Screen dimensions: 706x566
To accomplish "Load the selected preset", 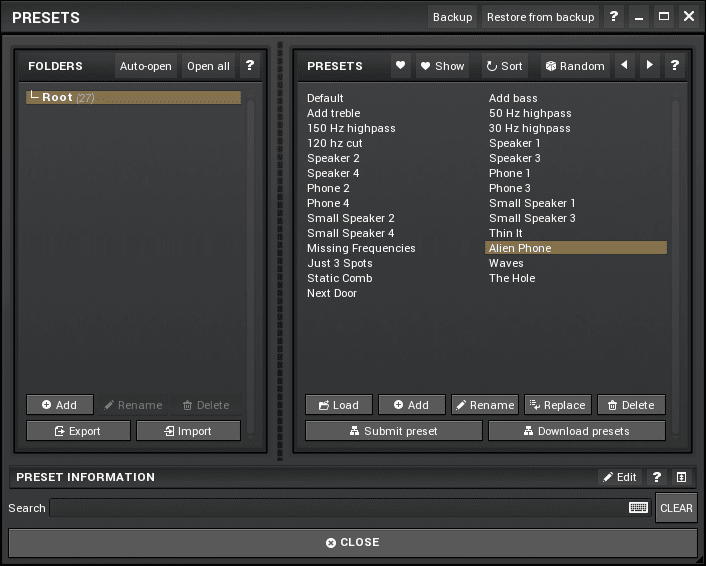I will click(x=339, y=405).
